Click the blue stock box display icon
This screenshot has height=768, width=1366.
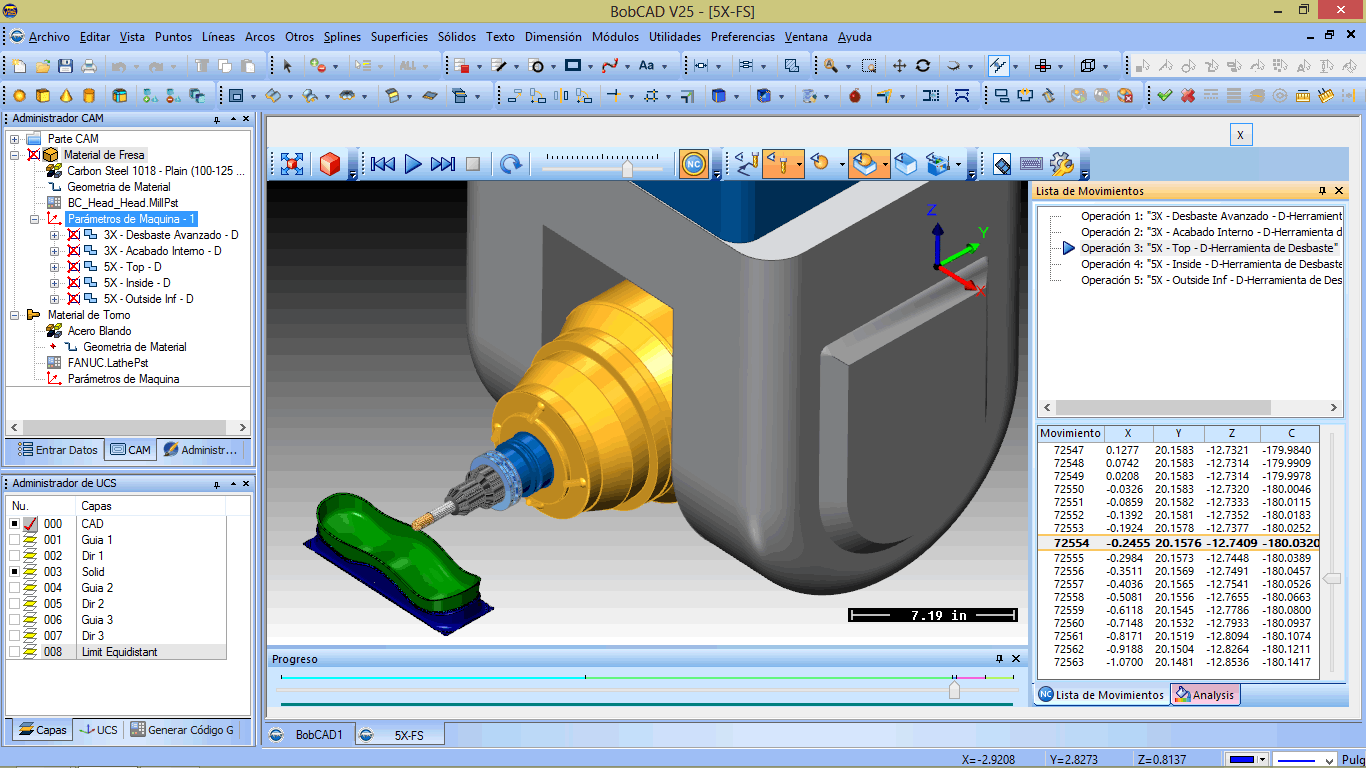(x=906, y=164)
